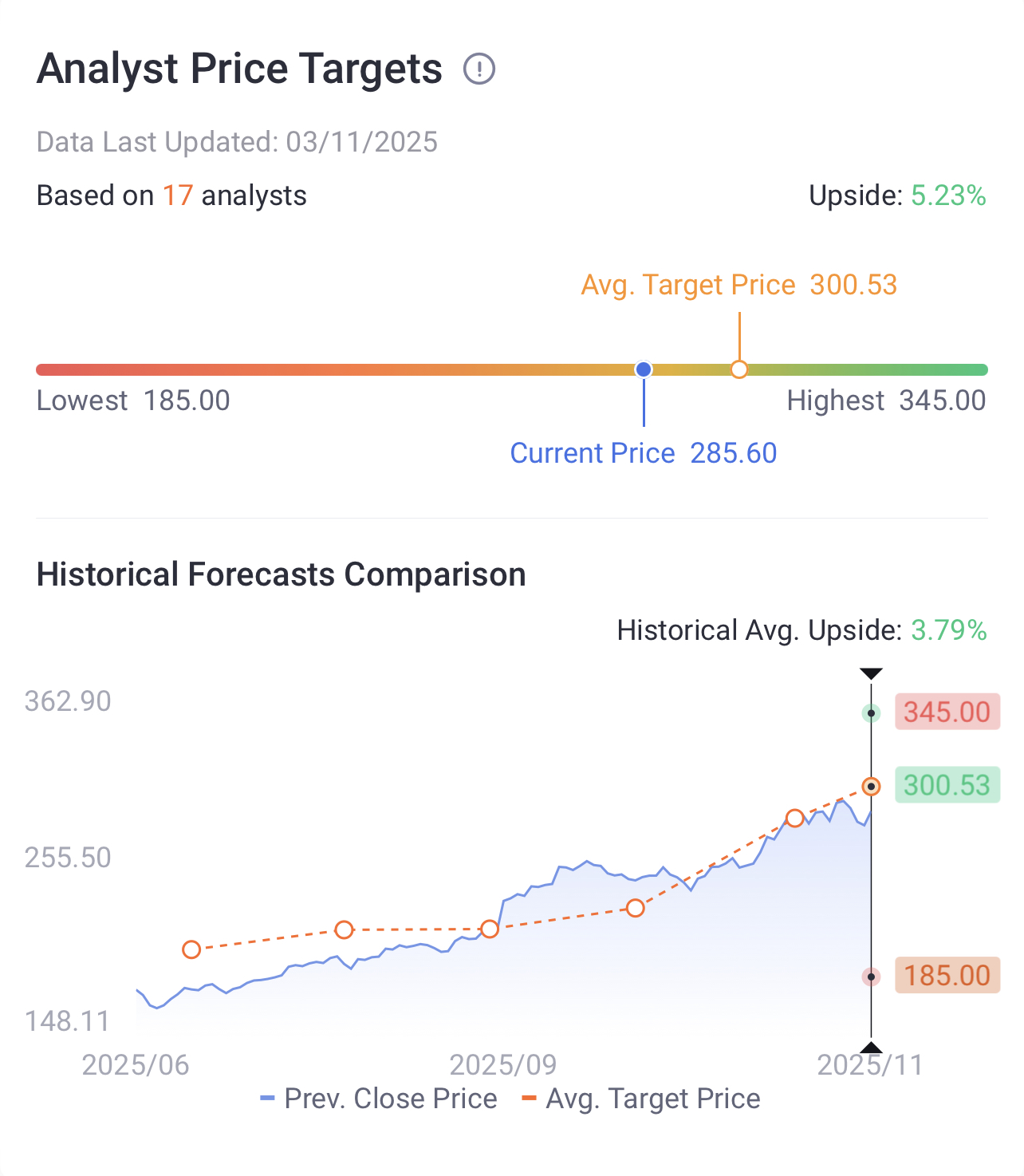
Task: Click the highest target 345.00 red label
Action: [x=947, y=712]
